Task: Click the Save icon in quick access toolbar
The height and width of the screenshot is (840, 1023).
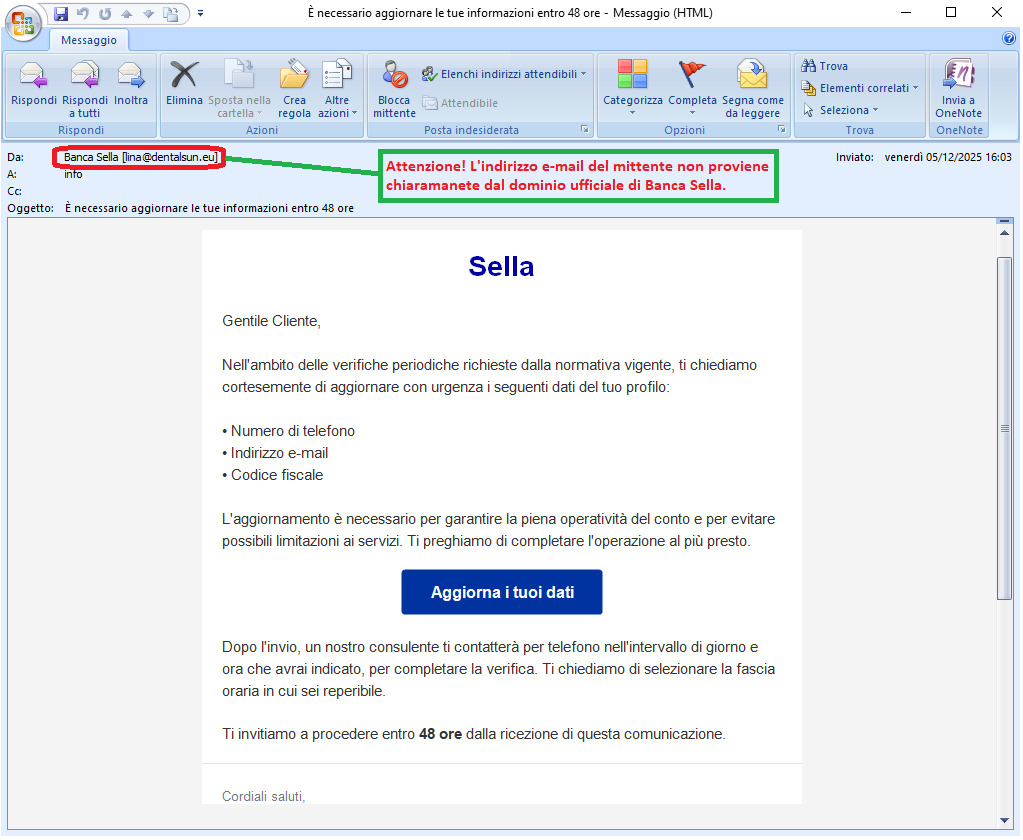Action: (61, 14)
